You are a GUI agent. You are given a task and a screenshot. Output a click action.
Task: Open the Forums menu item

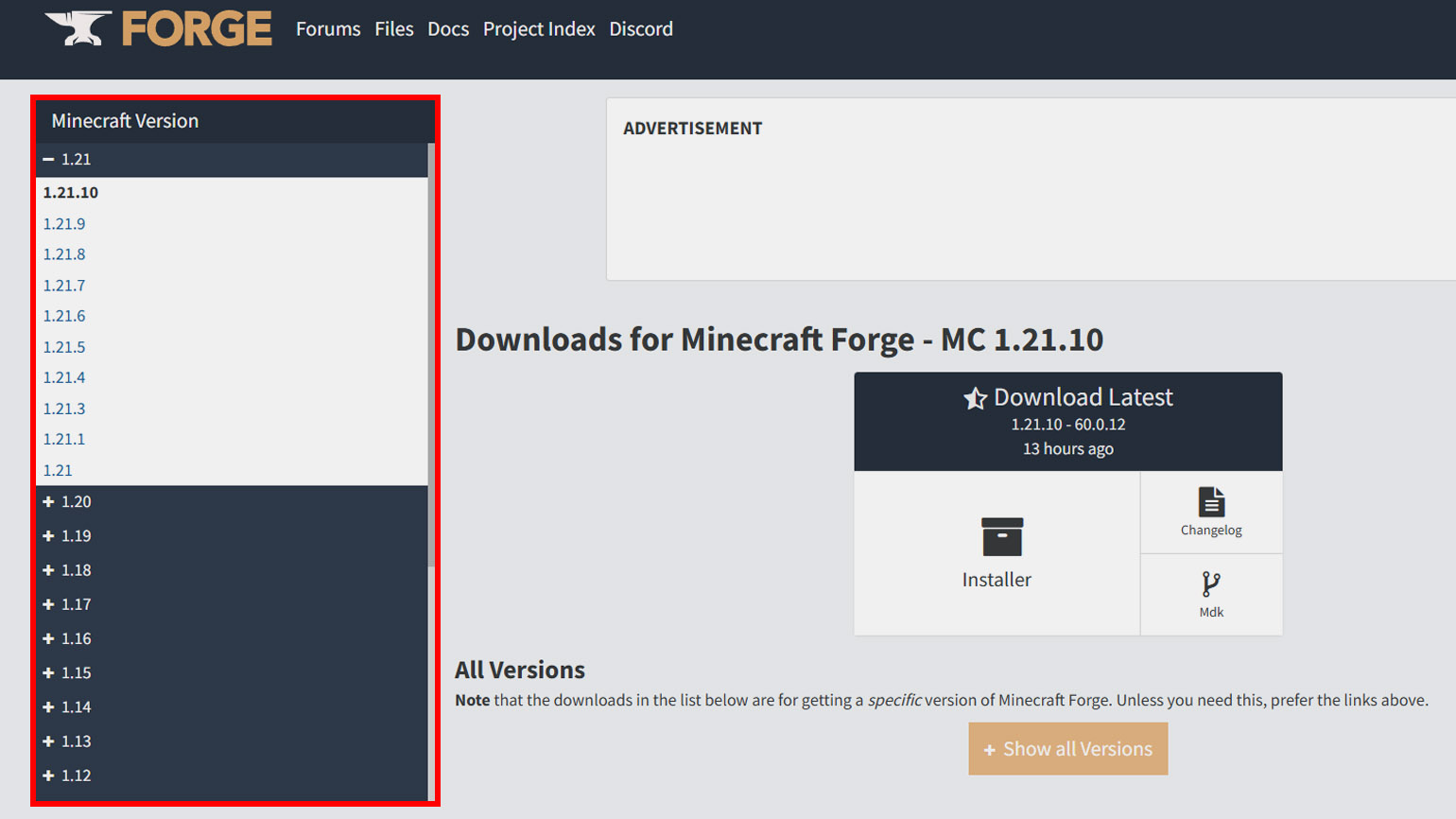327,29
